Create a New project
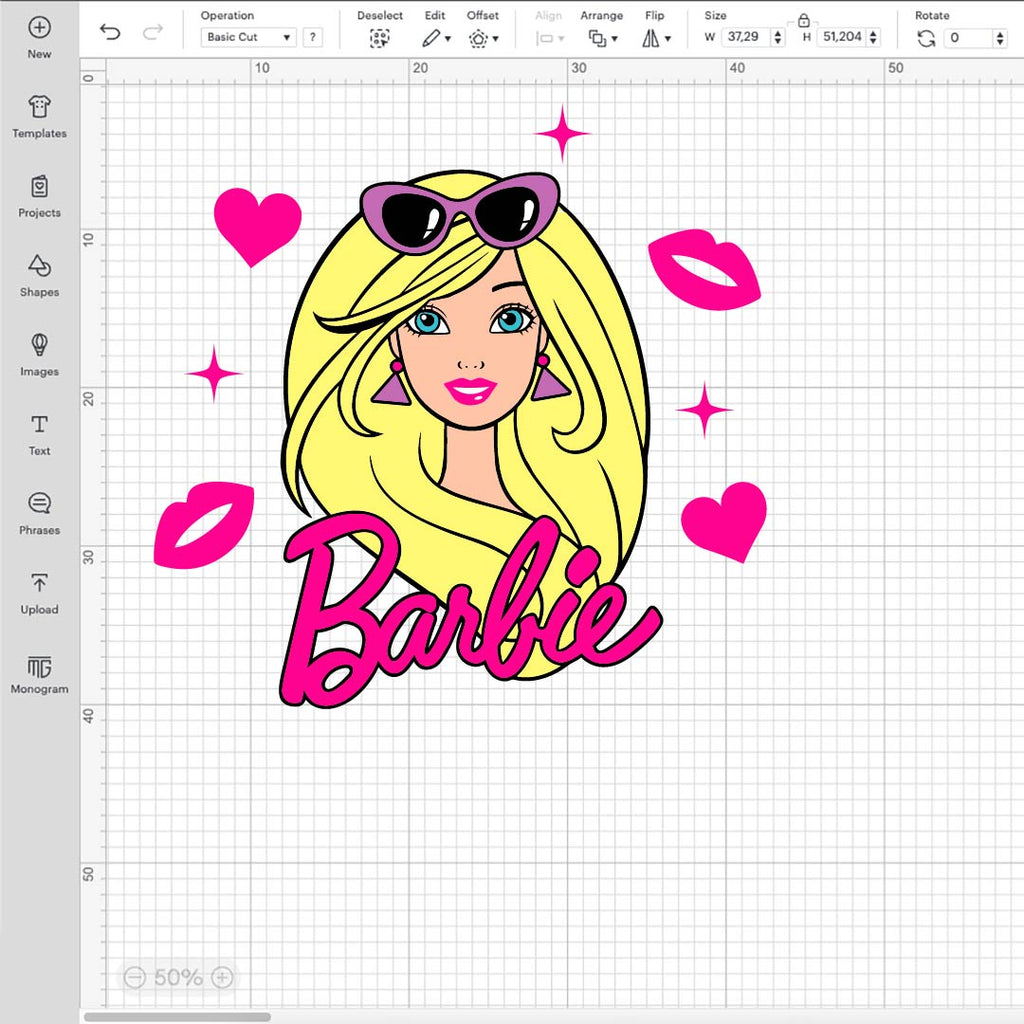The image size is (1024, 1024). [x=39, y=34]
